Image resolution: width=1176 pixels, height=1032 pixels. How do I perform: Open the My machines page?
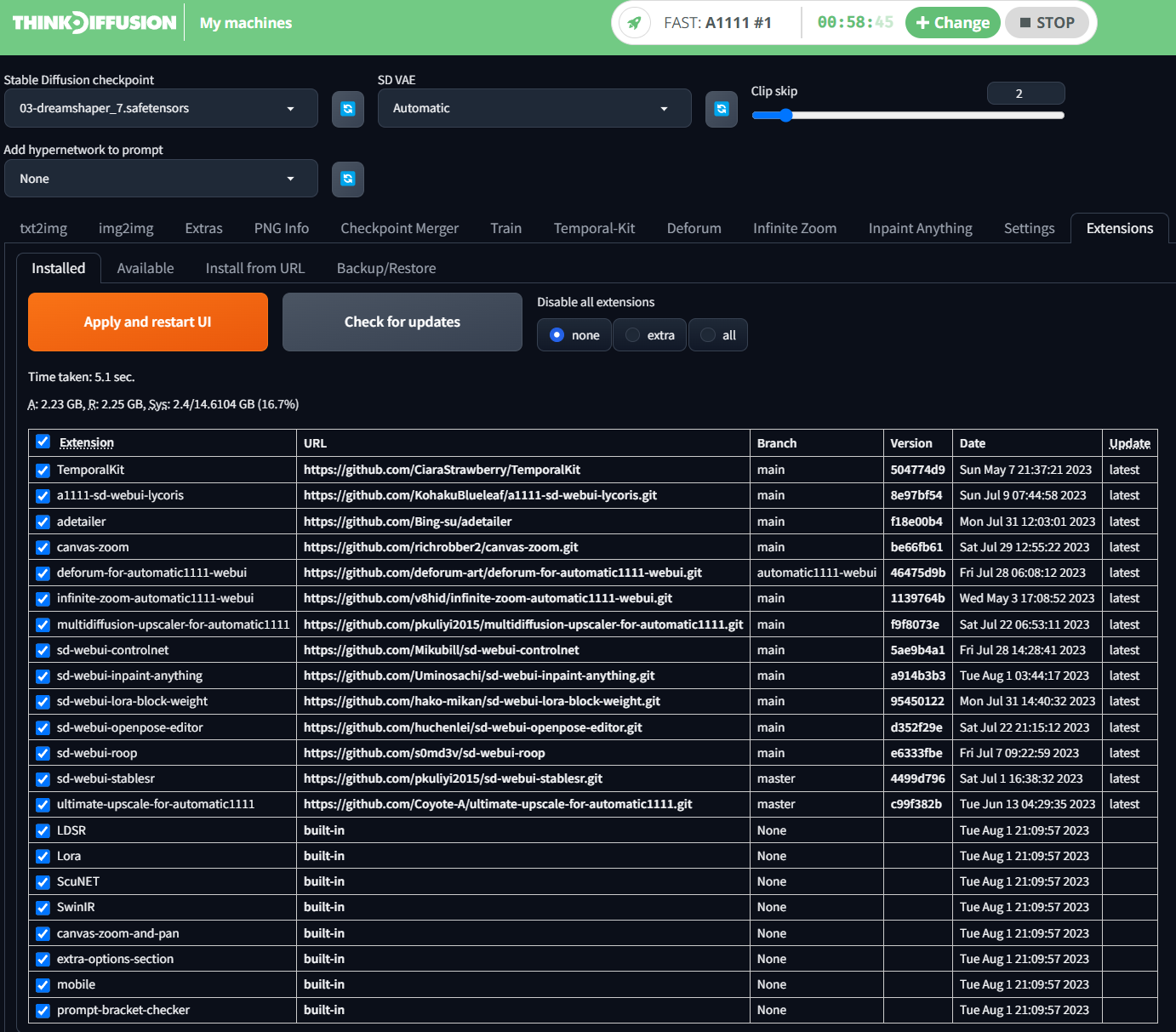(246, 23)
